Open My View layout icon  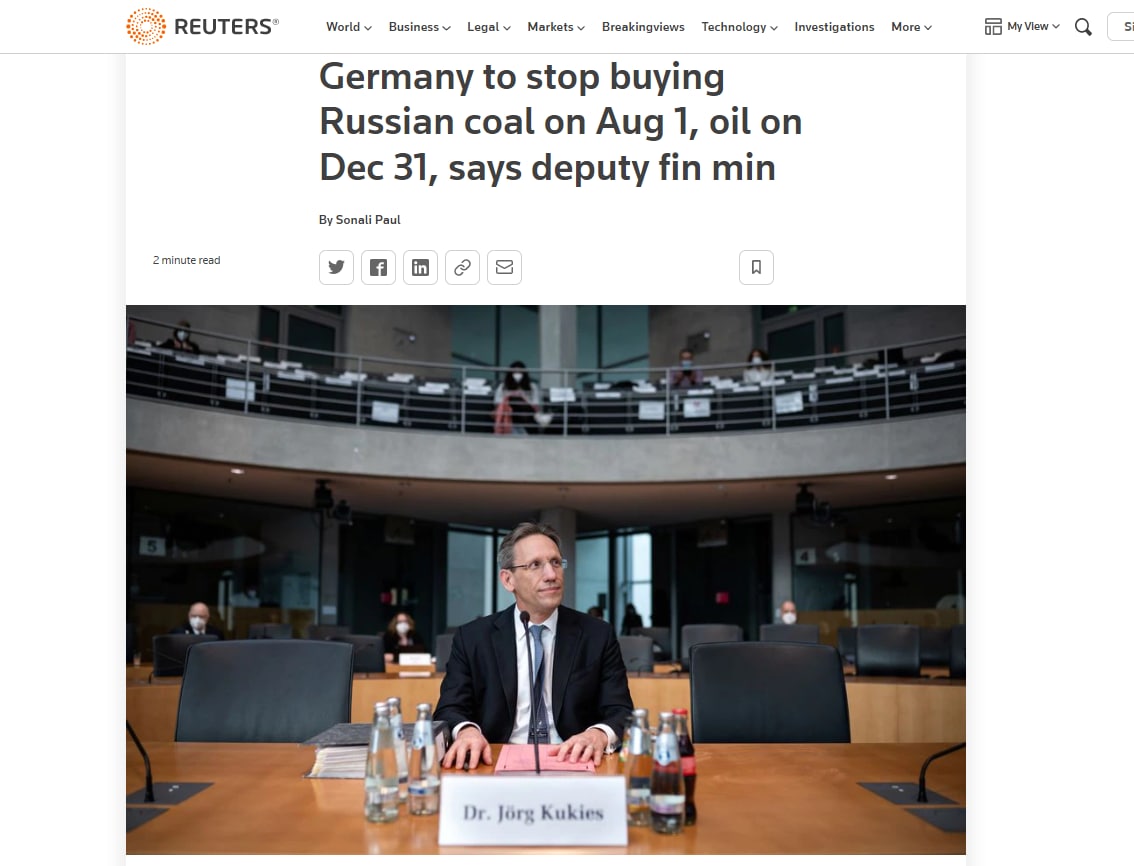(993, 27)
